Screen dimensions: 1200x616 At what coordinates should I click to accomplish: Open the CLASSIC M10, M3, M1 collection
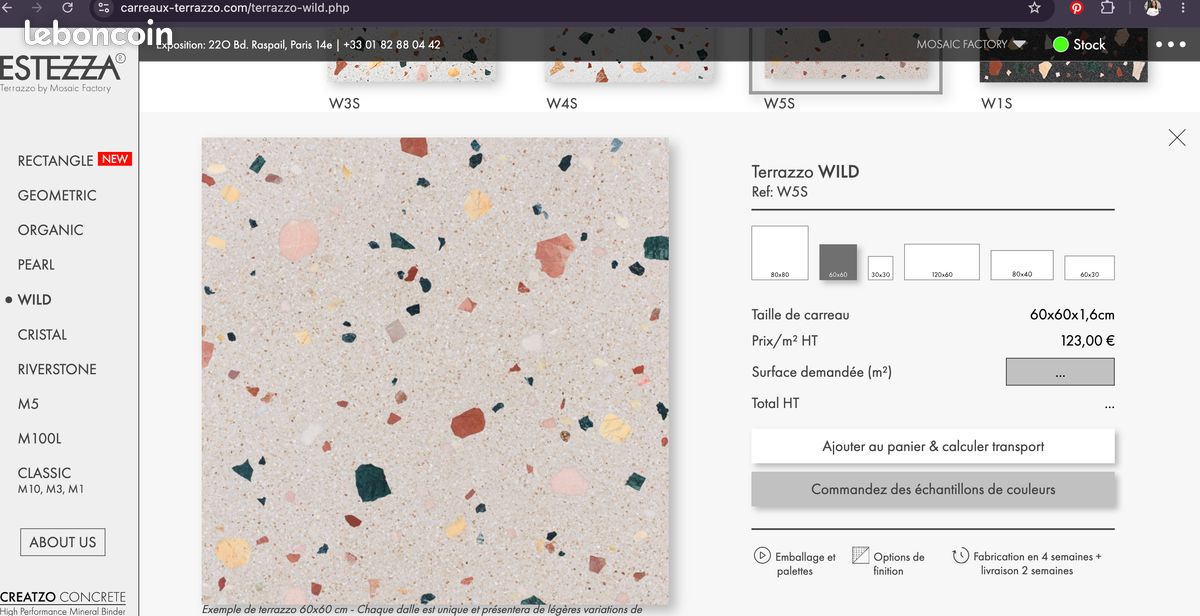pyautogui.click(x=50, y=480)
